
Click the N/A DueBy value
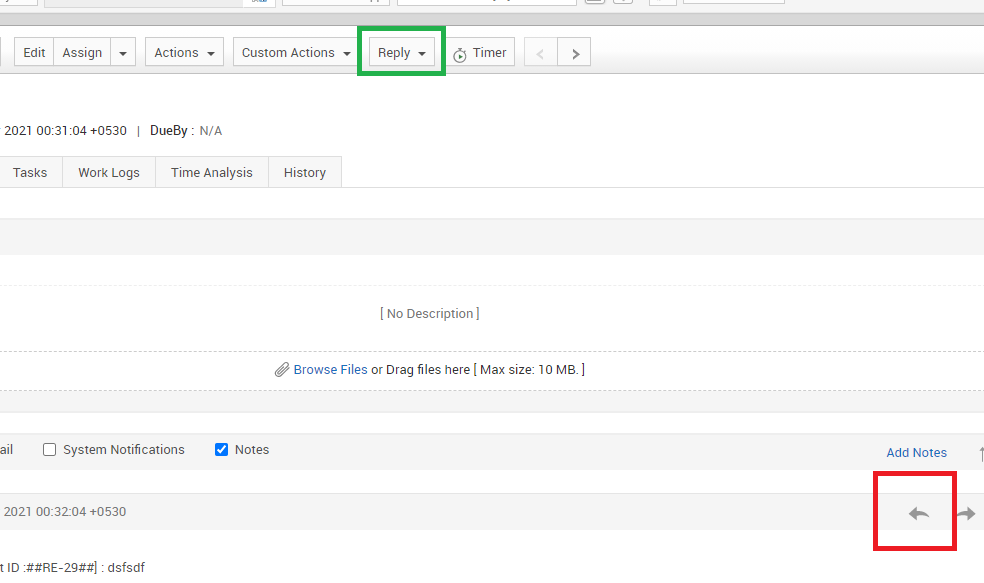(x=211, y=131)
